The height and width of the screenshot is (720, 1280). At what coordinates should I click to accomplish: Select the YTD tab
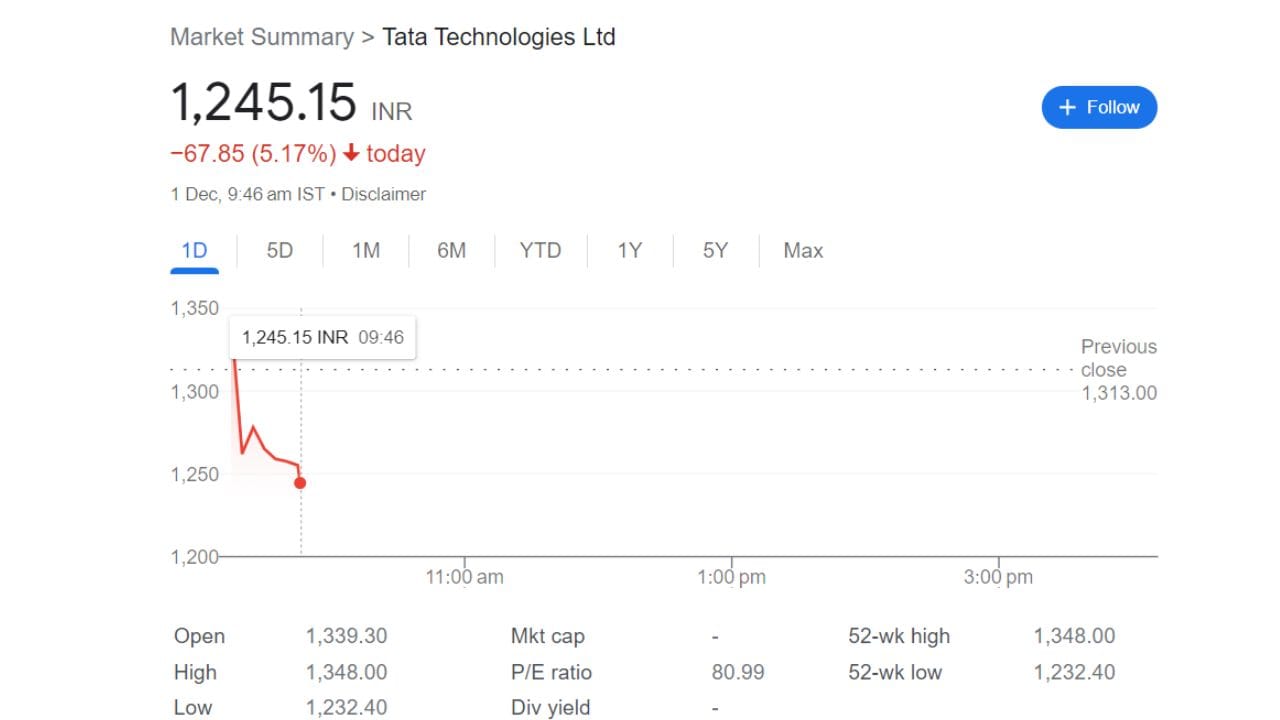[x=540, y=251]
